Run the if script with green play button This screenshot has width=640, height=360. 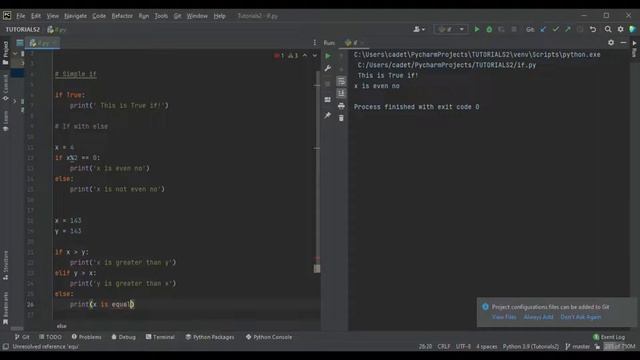point(476,29)
